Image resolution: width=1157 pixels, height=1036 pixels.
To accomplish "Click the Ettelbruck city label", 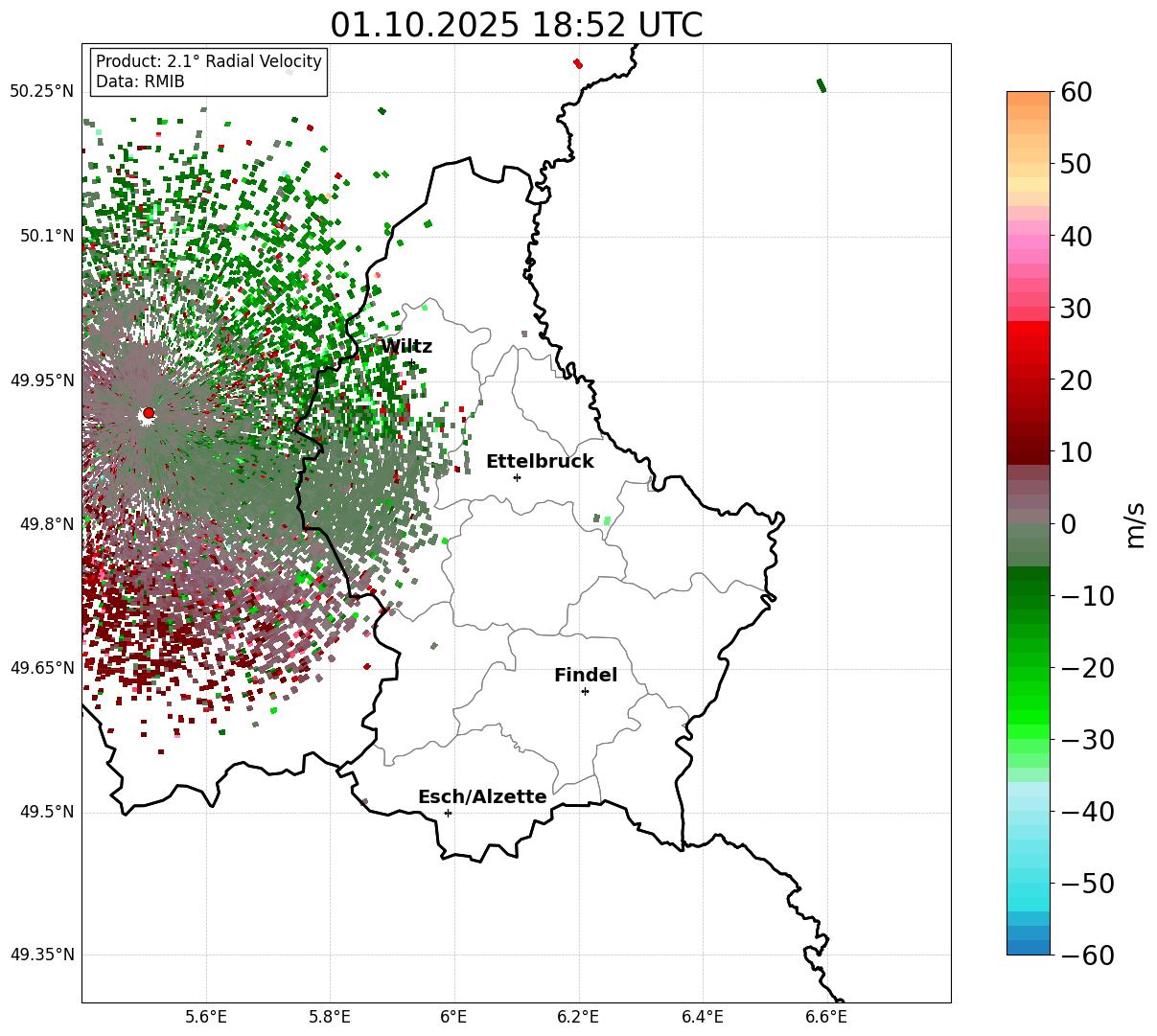I will (540, 461).
